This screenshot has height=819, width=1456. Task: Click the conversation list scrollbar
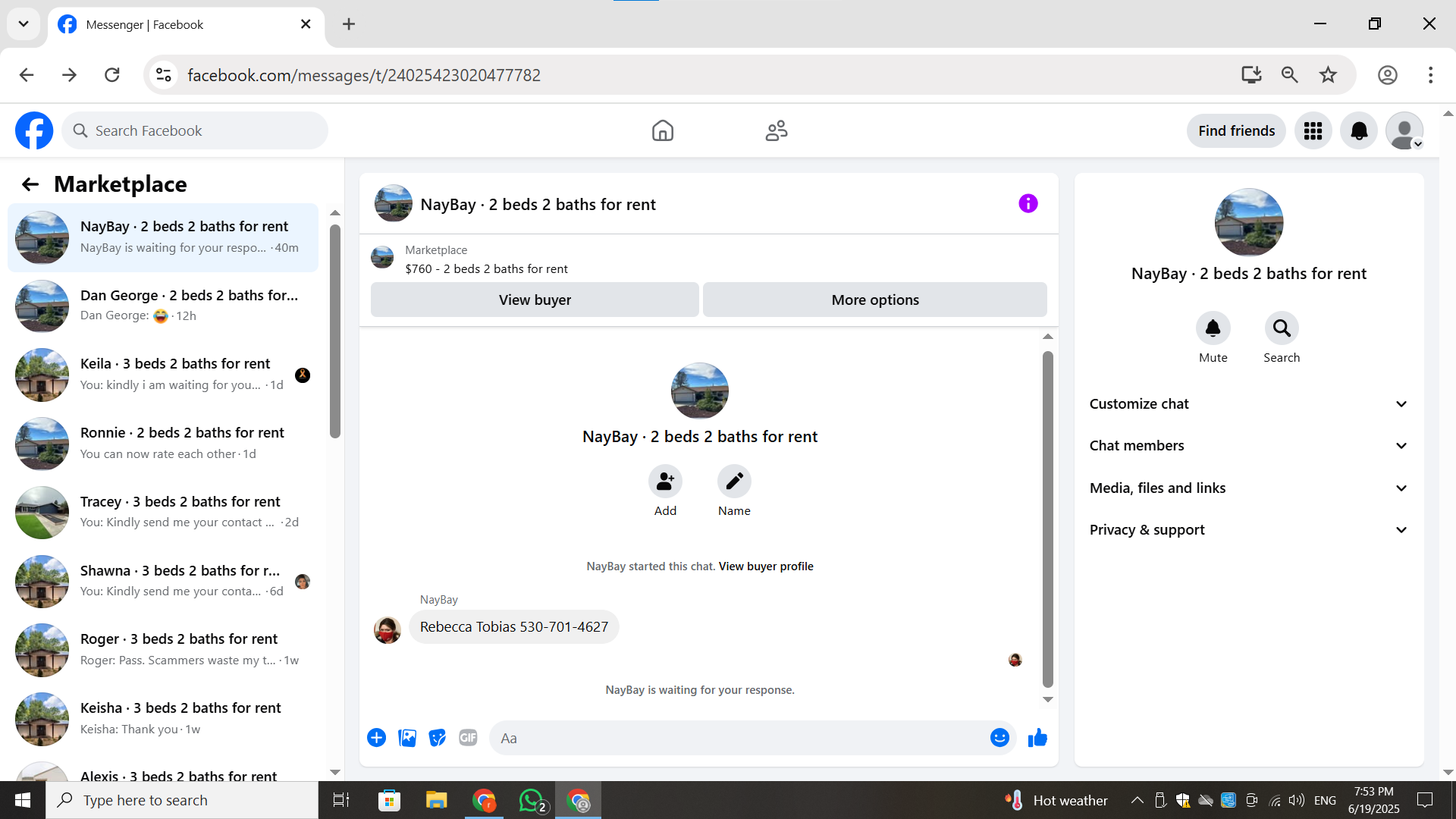335,331
